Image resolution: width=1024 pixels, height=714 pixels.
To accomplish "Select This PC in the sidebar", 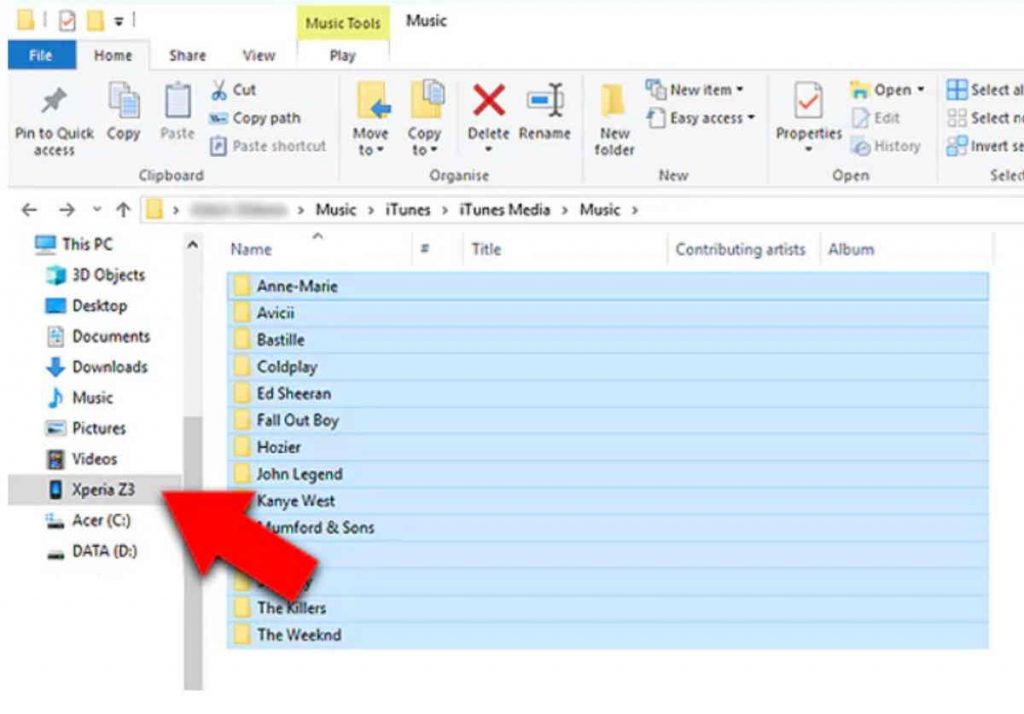I will click(73, 244).
